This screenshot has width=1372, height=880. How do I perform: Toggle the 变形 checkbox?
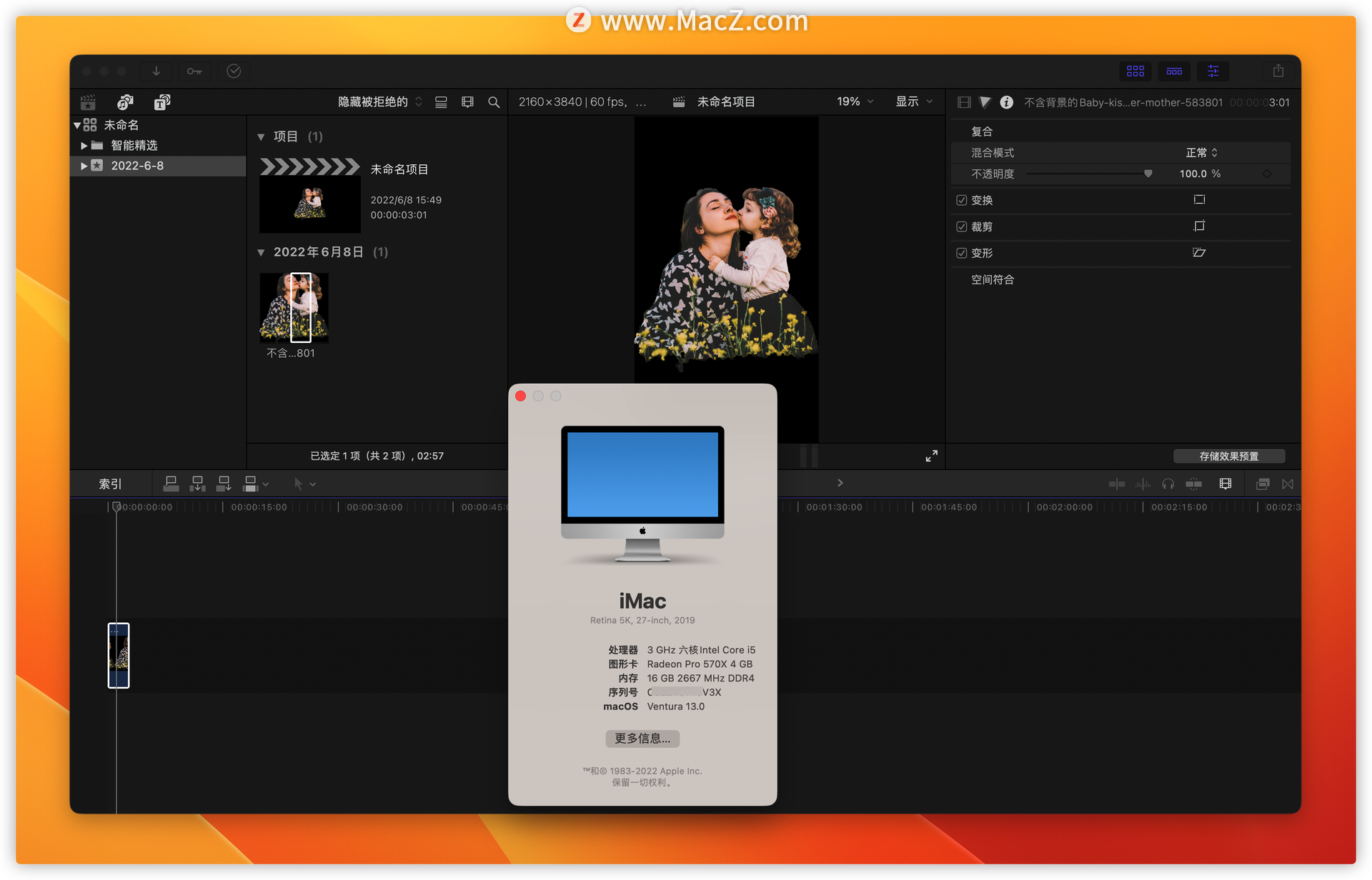pyautogui.click(x=962, y=254)
